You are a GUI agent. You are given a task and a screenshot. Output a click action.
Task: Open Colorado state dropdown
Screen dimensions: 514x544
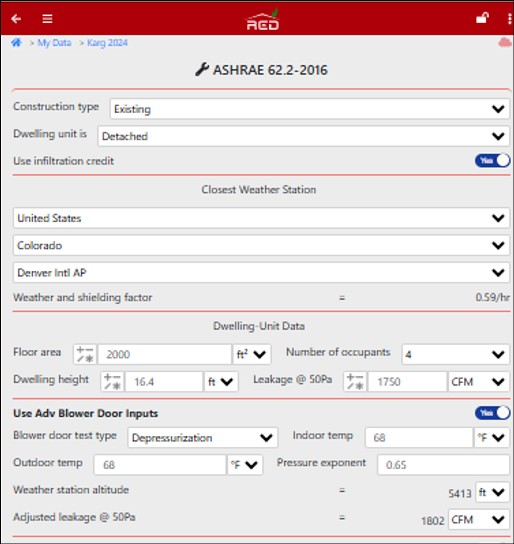point(261,245)
